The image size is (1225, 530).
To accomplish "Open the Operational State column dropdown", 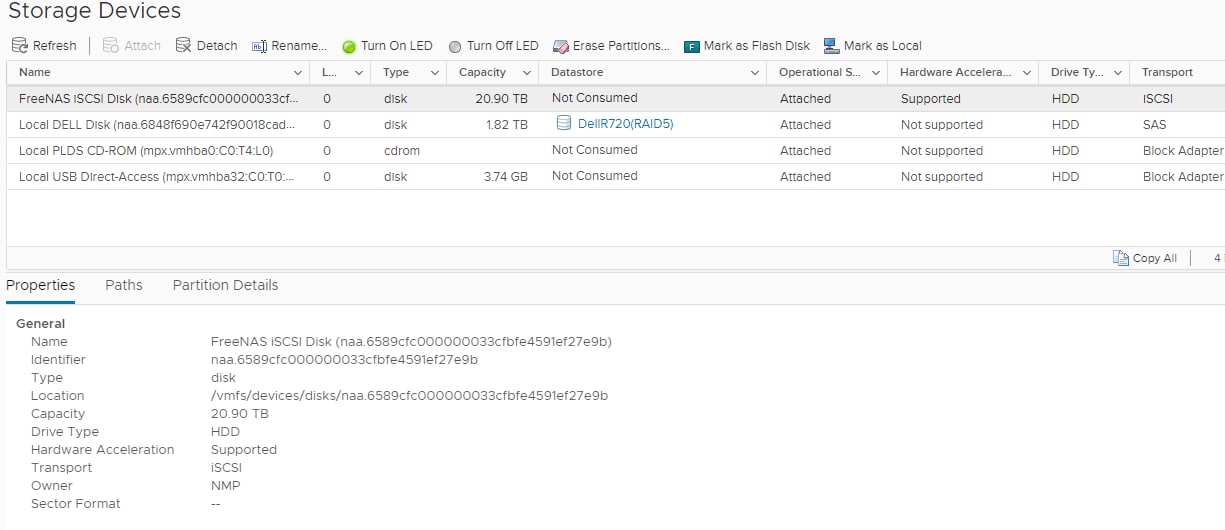I will [x=876, y=73].
